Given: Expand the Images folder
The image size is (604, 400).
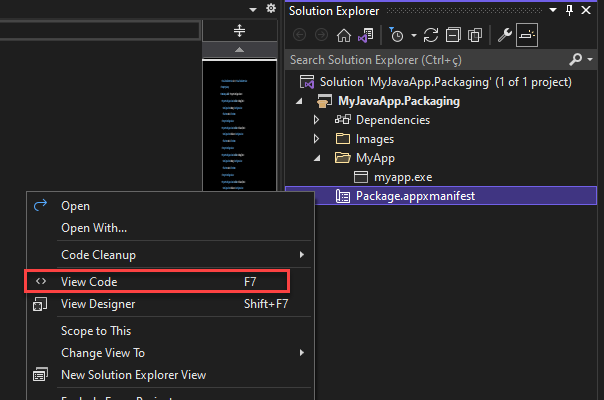Looking at the screenshot, I should [x=316, y=139].
